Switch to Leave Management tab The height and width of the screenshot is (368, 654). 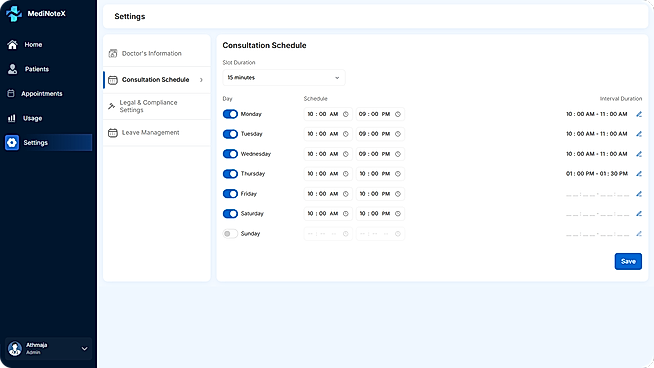[157, 133]
